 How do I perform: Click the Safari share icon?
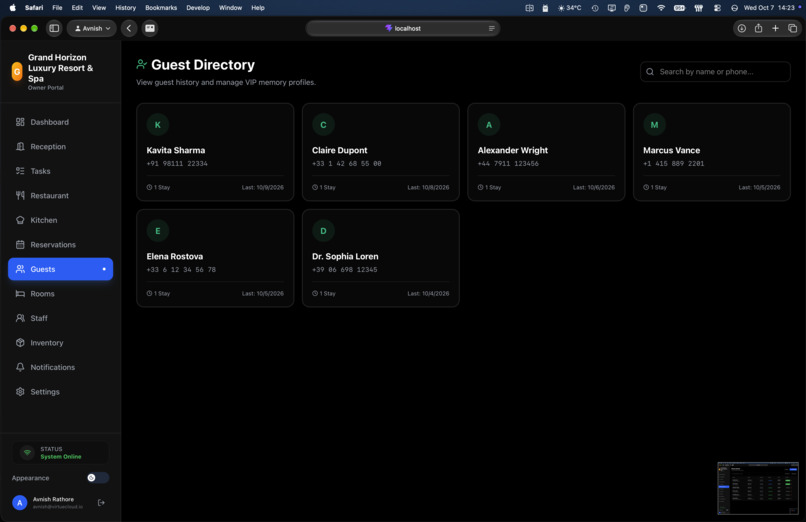point(758,28)
